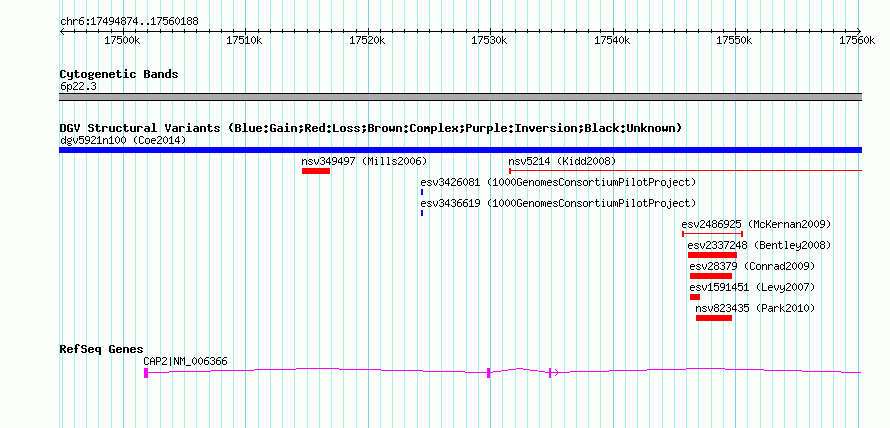Click the DGV Structural Variants track title
890x428 pixels.
(x=371, y=128)
